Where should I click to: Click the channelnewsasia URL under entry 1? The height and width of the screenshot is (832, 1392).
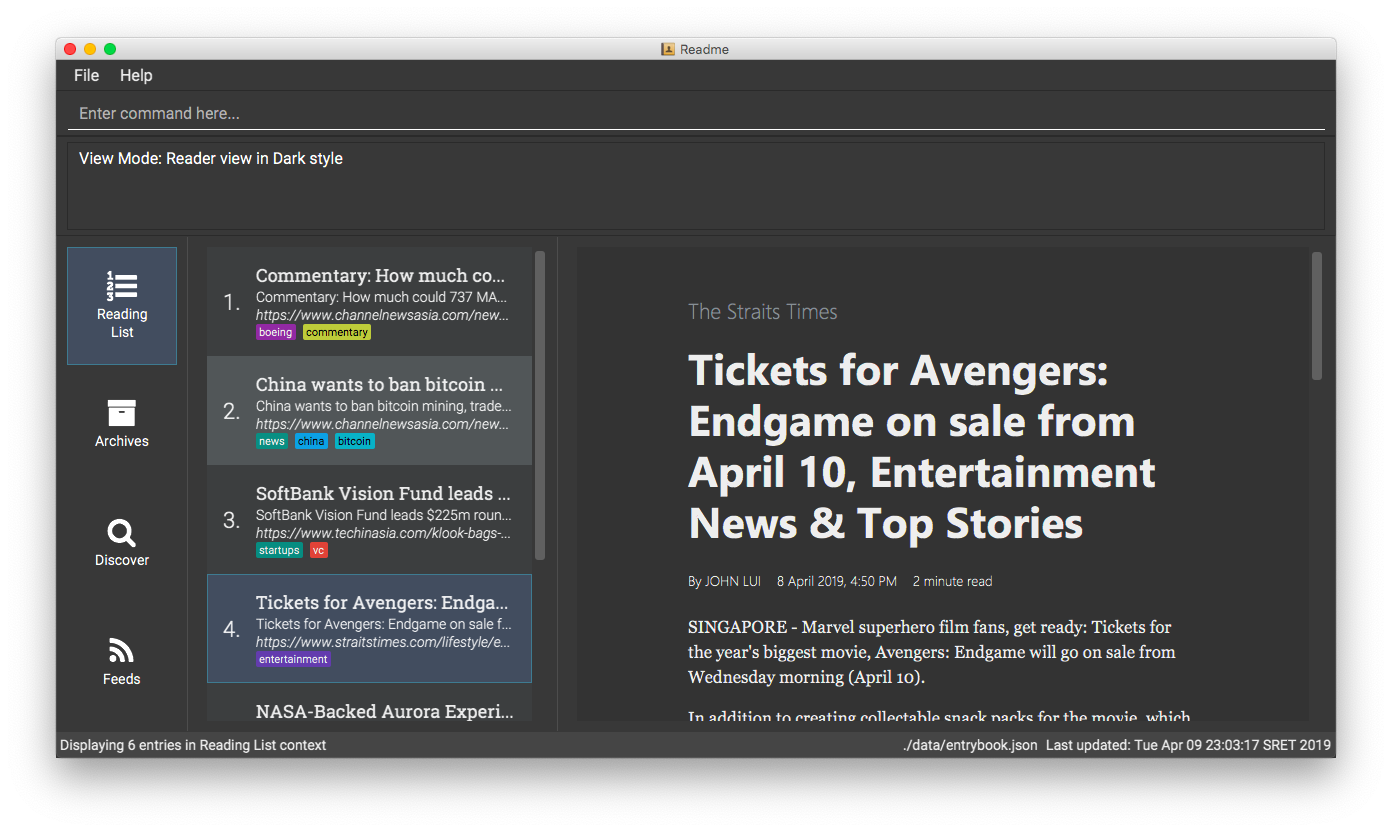coord(382,315)
